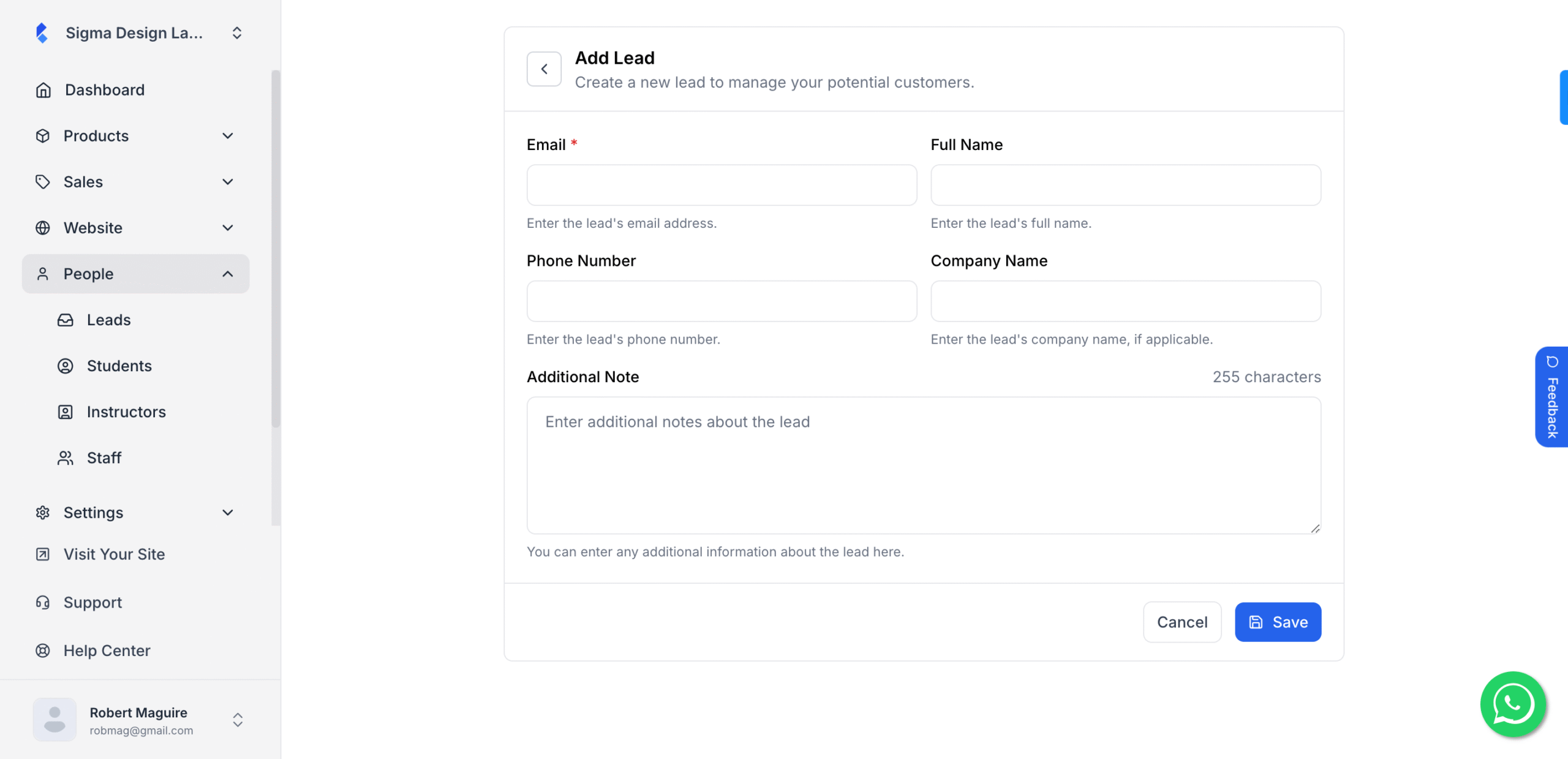Click the Products box icon
The width and height of the screenshot is (1568, 759).
43,136
